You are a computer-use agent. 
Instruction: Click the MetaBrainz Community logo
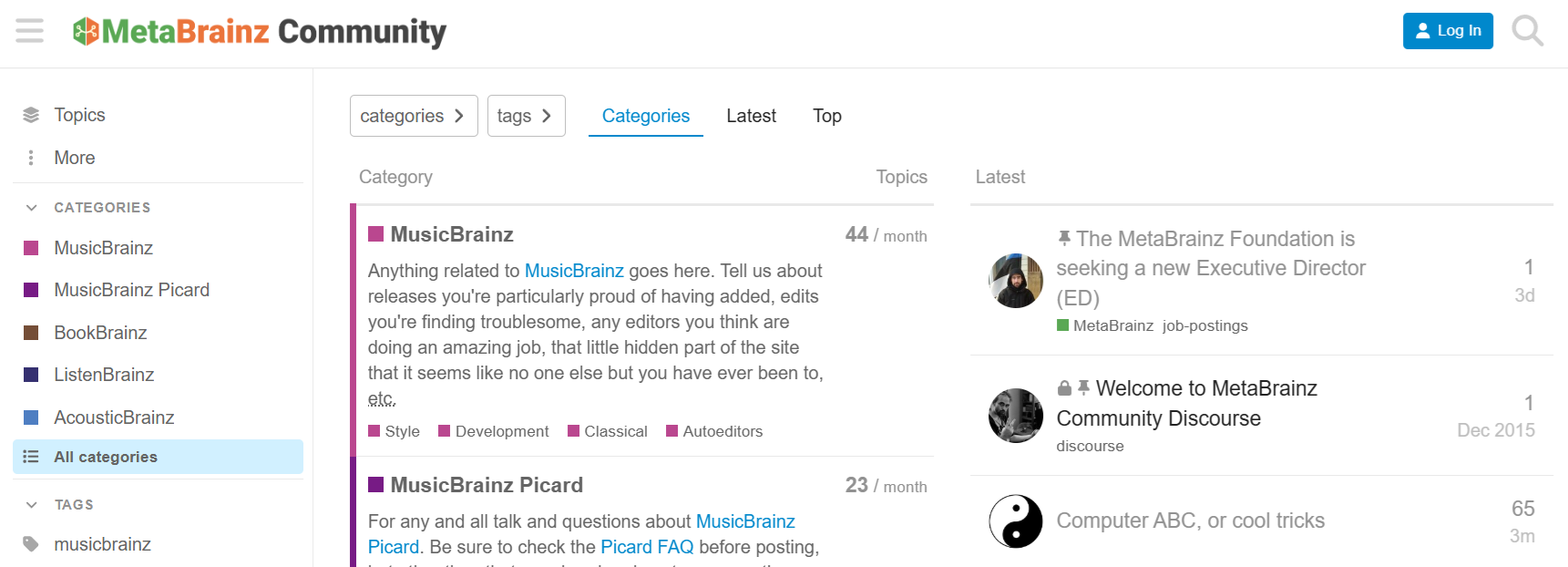(260, 32)
